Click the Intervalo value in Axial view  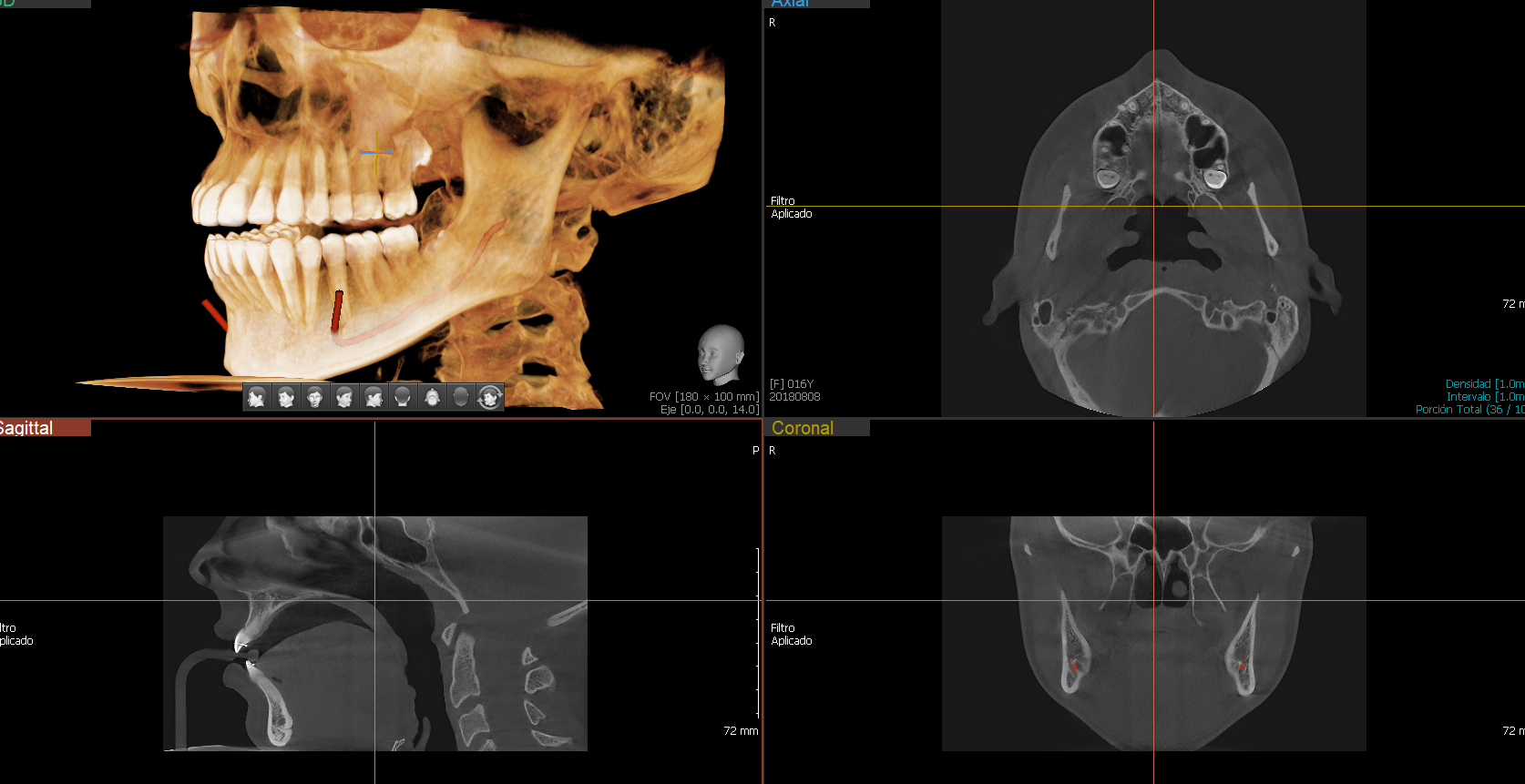pyautogui.click(x=1484, y=397)
